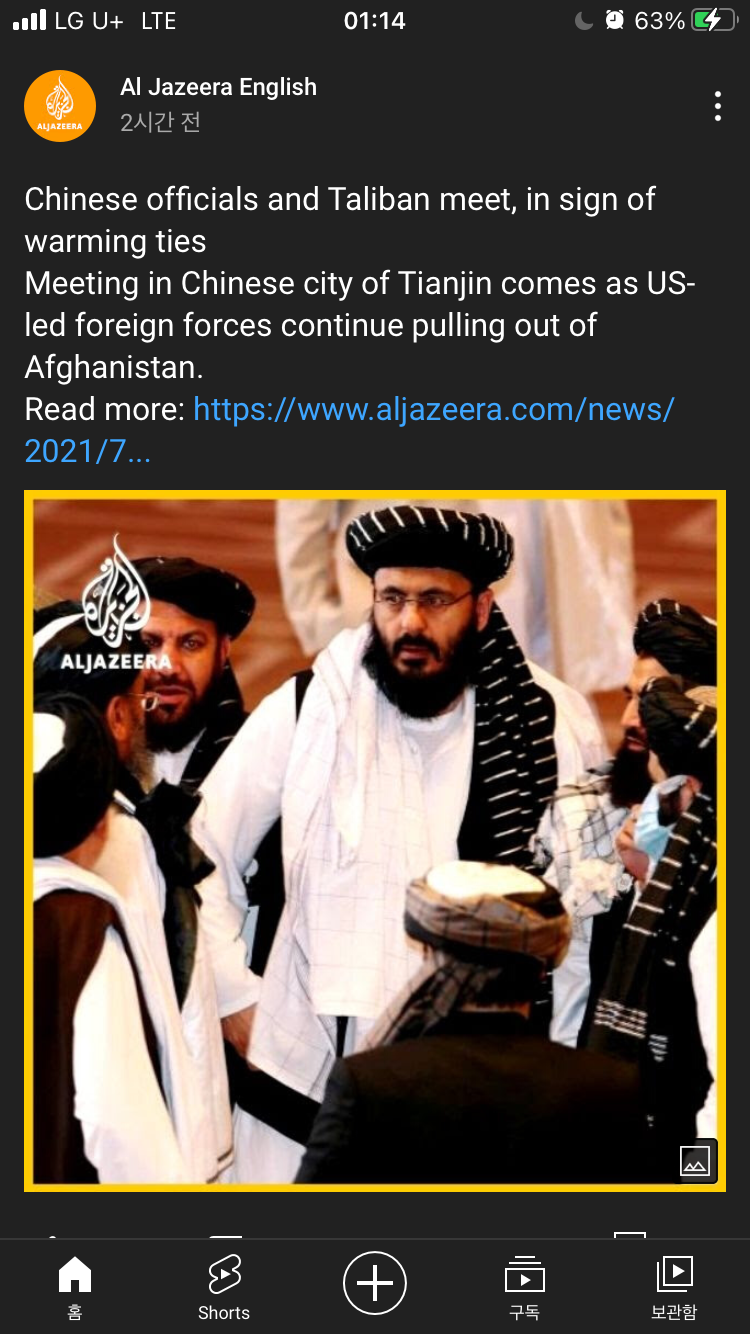Screen dimensions: 750x1334
Task: Tap the 01:14 clock in status bar
Action: click(374, 21)
